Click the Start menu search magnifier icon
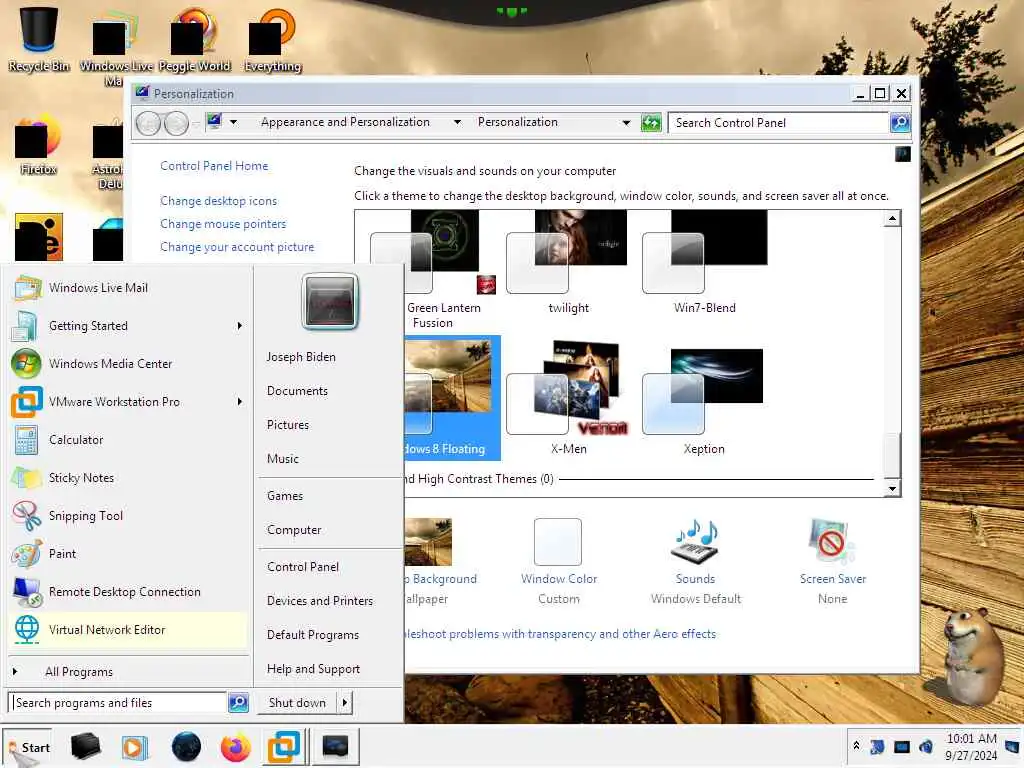Image resolution: width=1024 pixels, height=768 pixels. coord(238,703)
